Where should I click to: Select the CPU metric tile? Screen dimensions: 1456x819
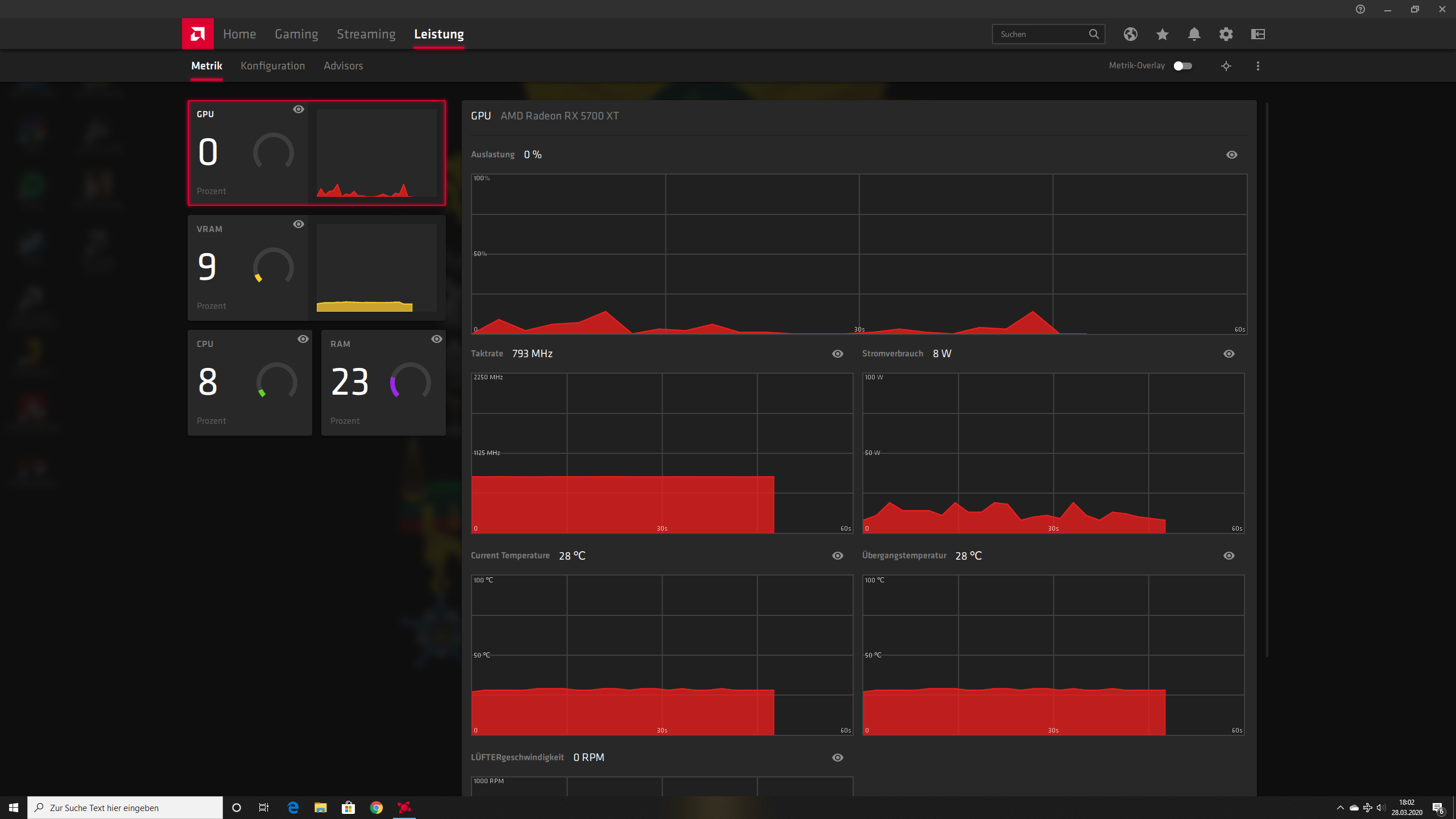(x=250, y=383)
